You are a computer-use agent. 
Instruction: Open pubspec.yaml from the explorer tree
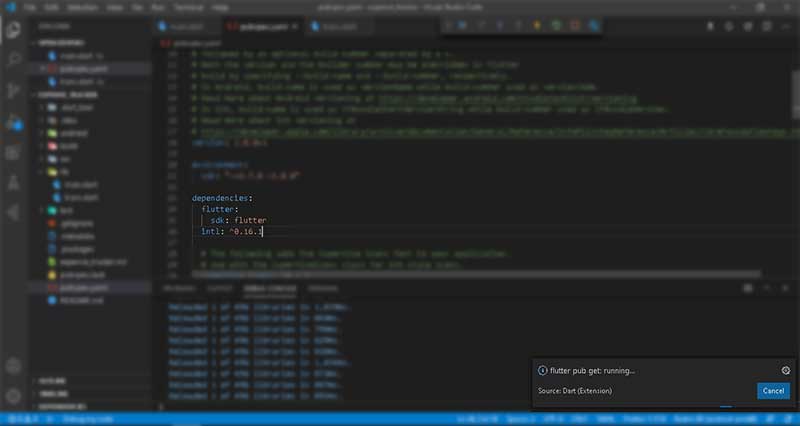[78, 286]
